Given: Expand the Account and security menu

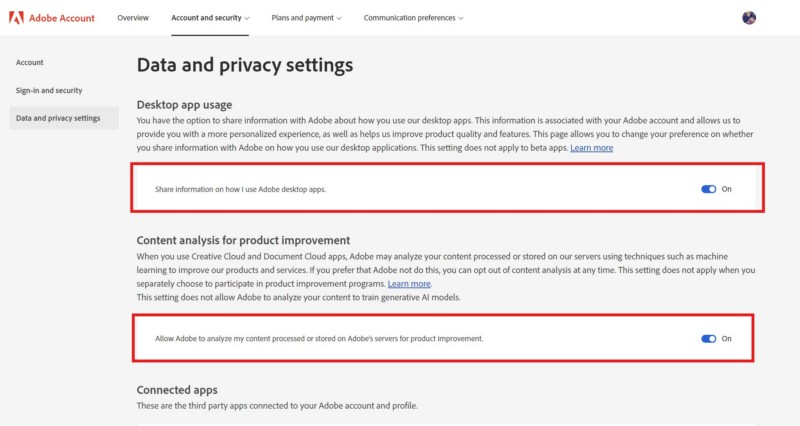Looking at the screenshot, I should coord(210,18).
